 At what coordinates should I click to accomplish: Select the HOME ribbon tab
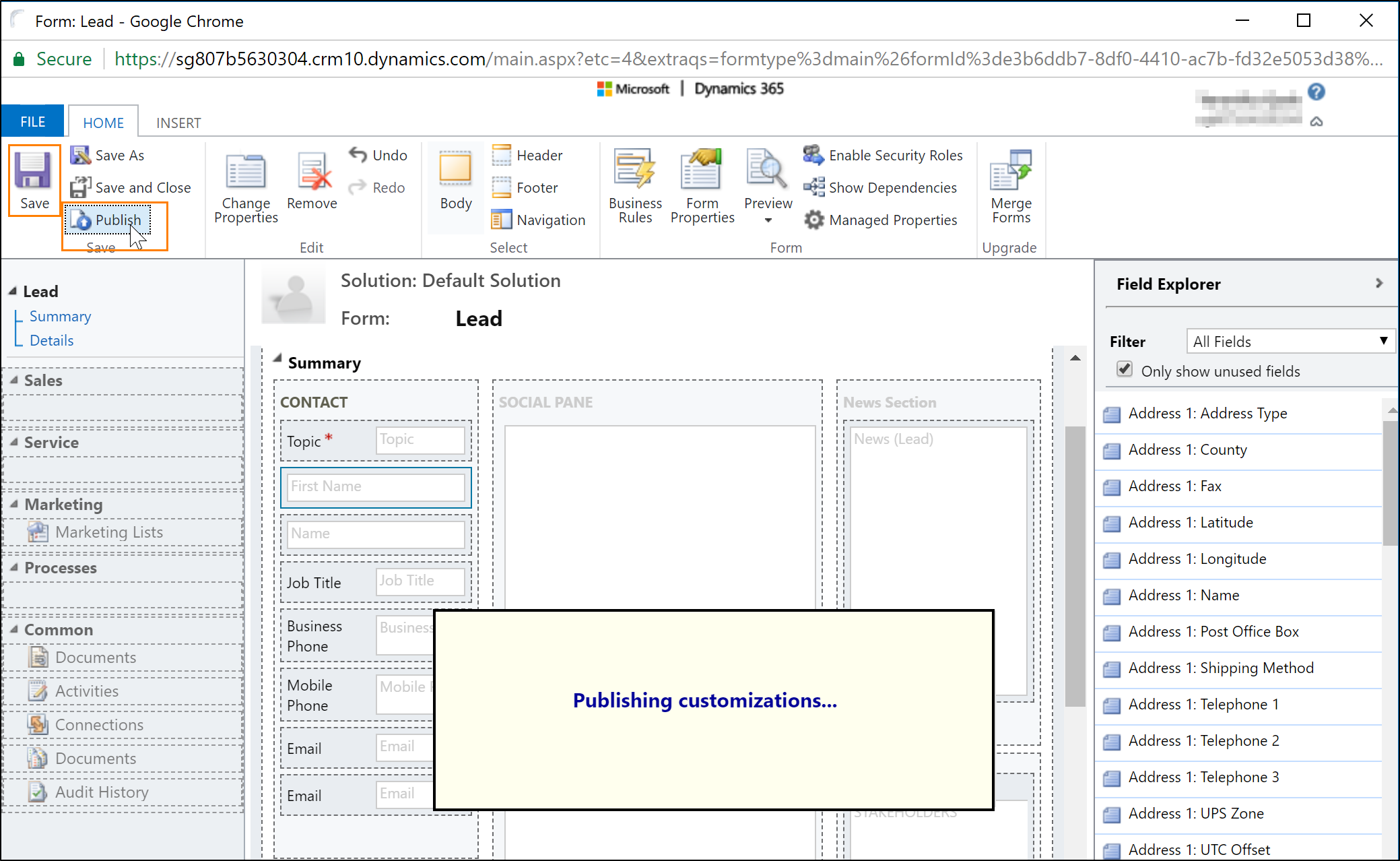coord(103,122)
